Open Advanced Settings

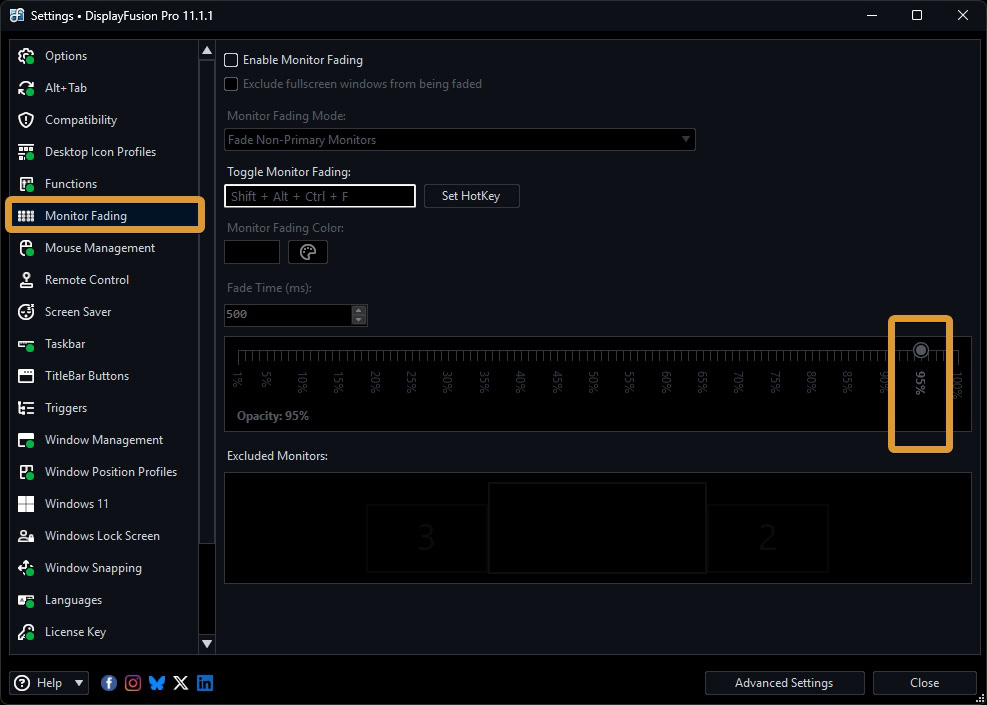coord(784,683)
